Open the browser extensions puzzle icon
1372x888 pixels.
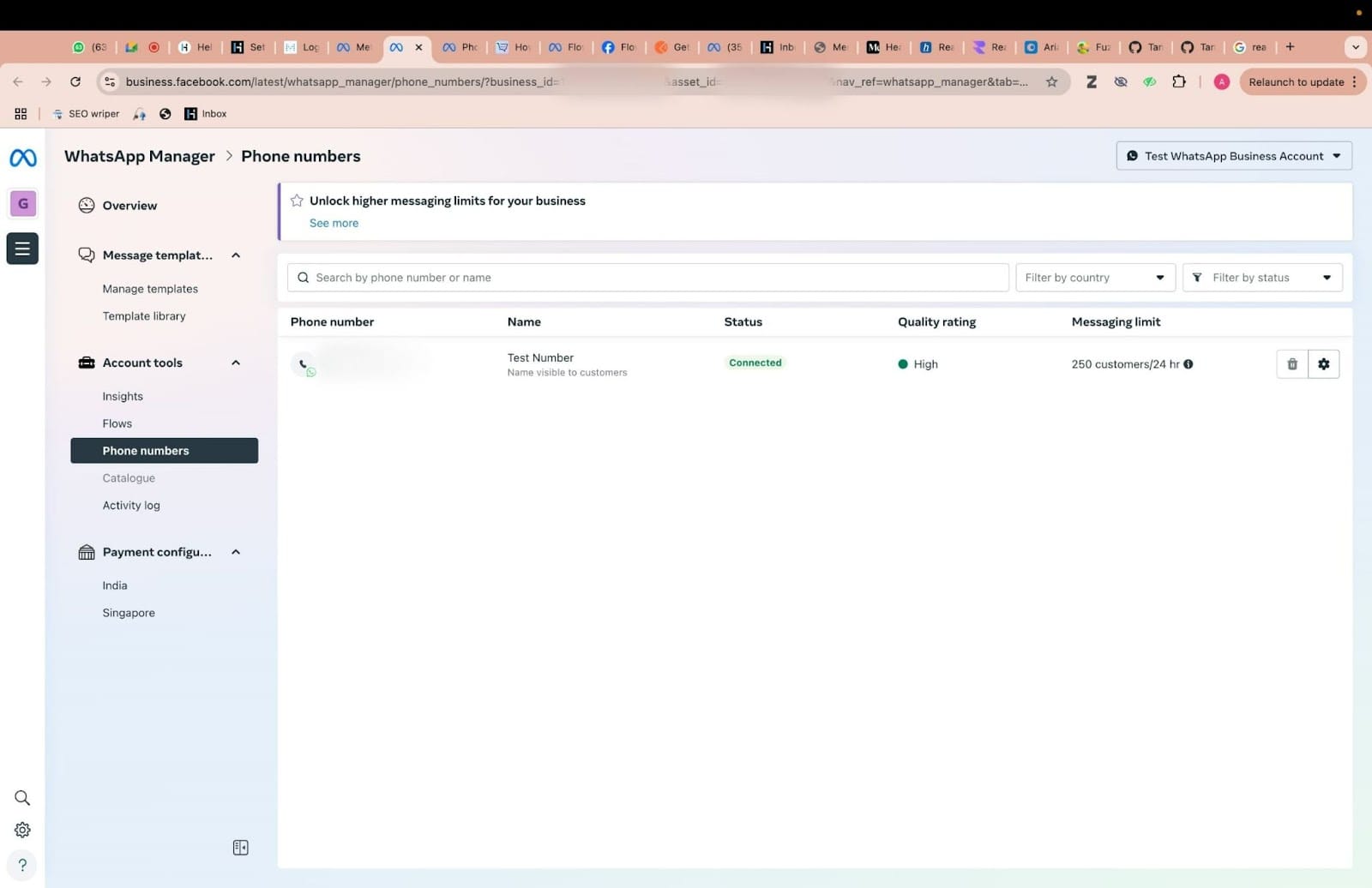[x=1180, y=82]
